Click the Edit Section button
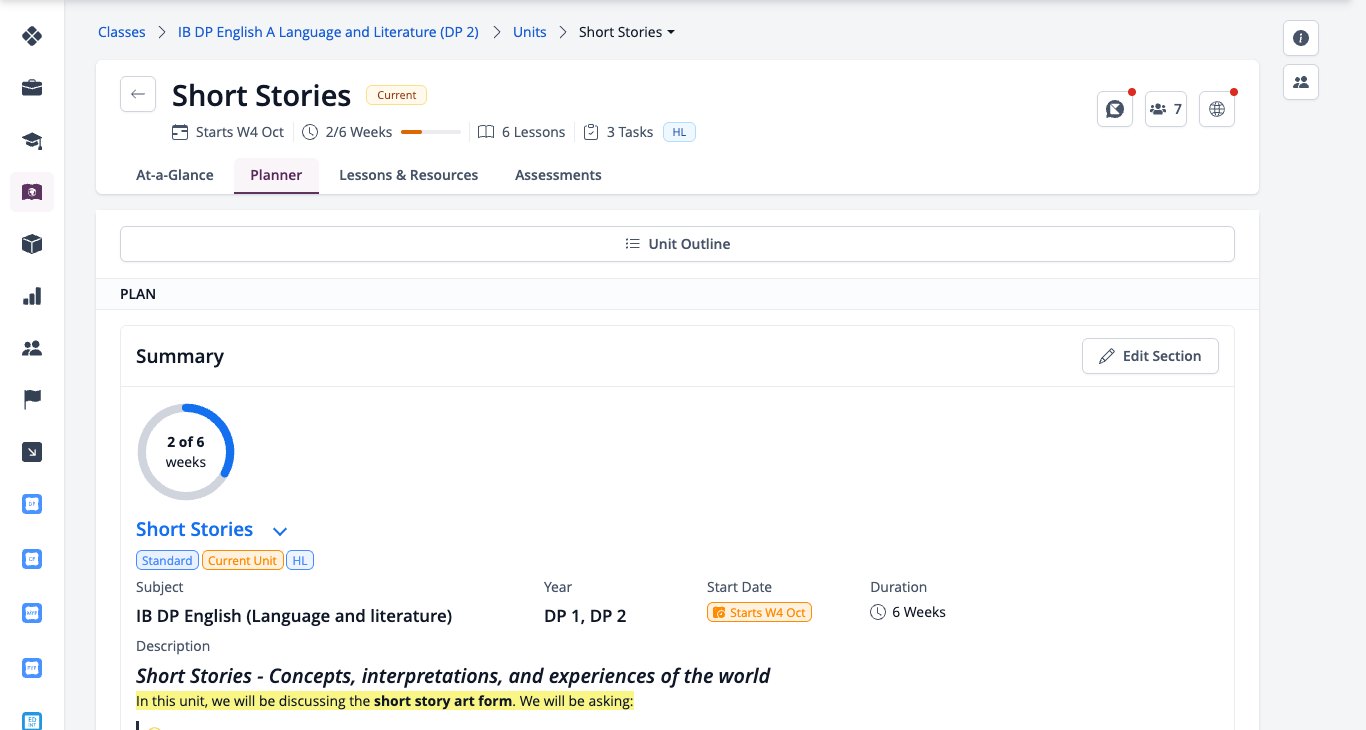This screenshot has height=730, width=1366. tap(1150, 356)
